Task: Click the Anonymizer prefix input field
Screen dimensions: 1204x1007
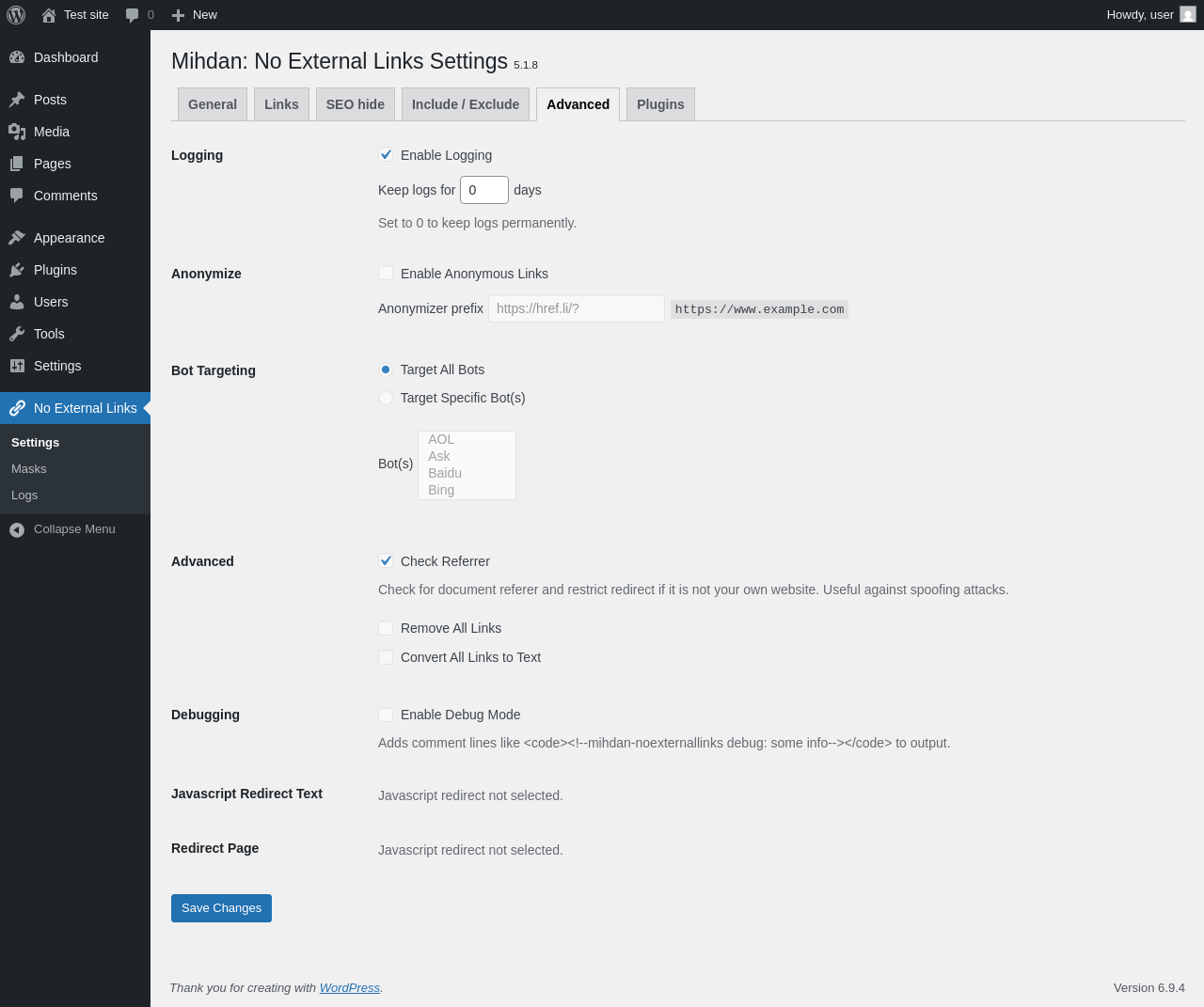Action: pyautogui.click(x=577, y=308)
